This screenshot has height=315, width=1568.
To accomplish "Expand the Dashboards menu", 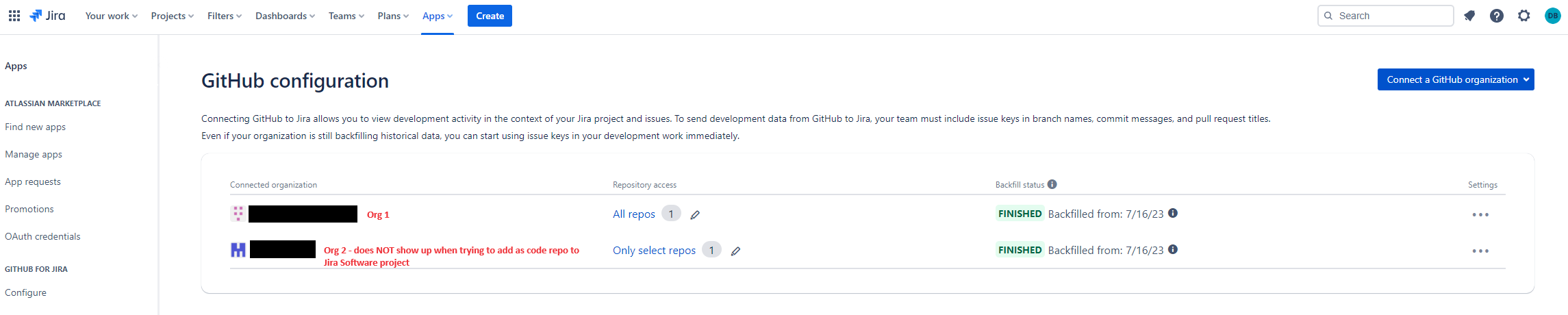I will click(285, 16).
